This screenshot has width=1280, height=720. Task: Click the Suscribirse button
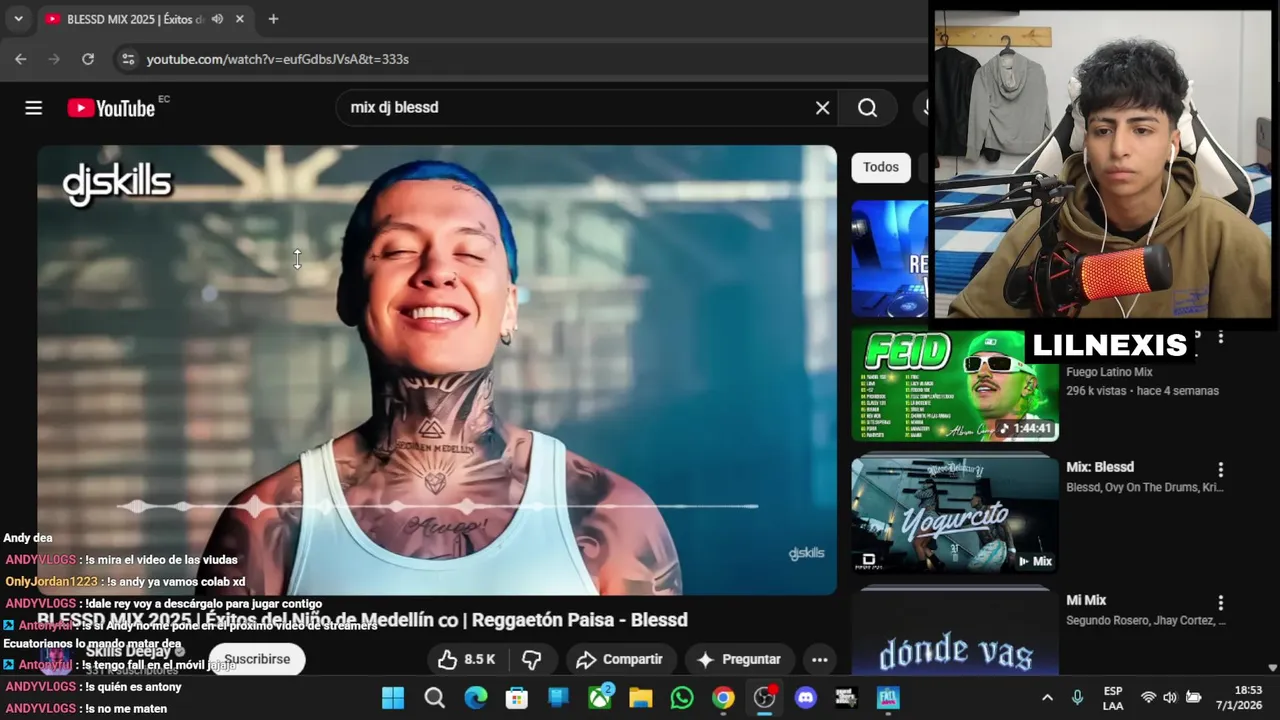257,659
